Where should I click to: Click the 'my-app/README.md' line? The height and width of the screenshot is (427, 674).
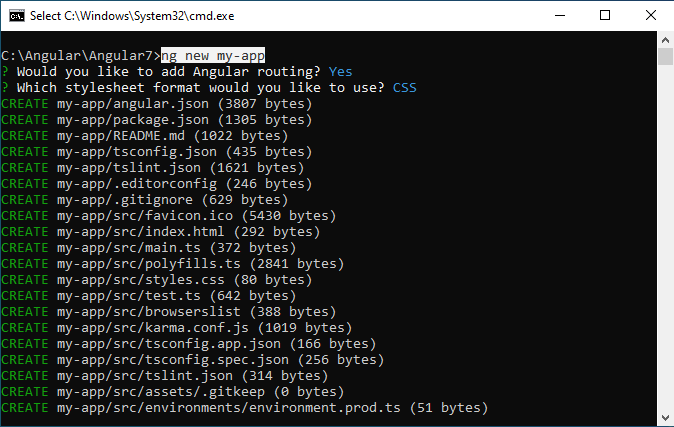144,135
